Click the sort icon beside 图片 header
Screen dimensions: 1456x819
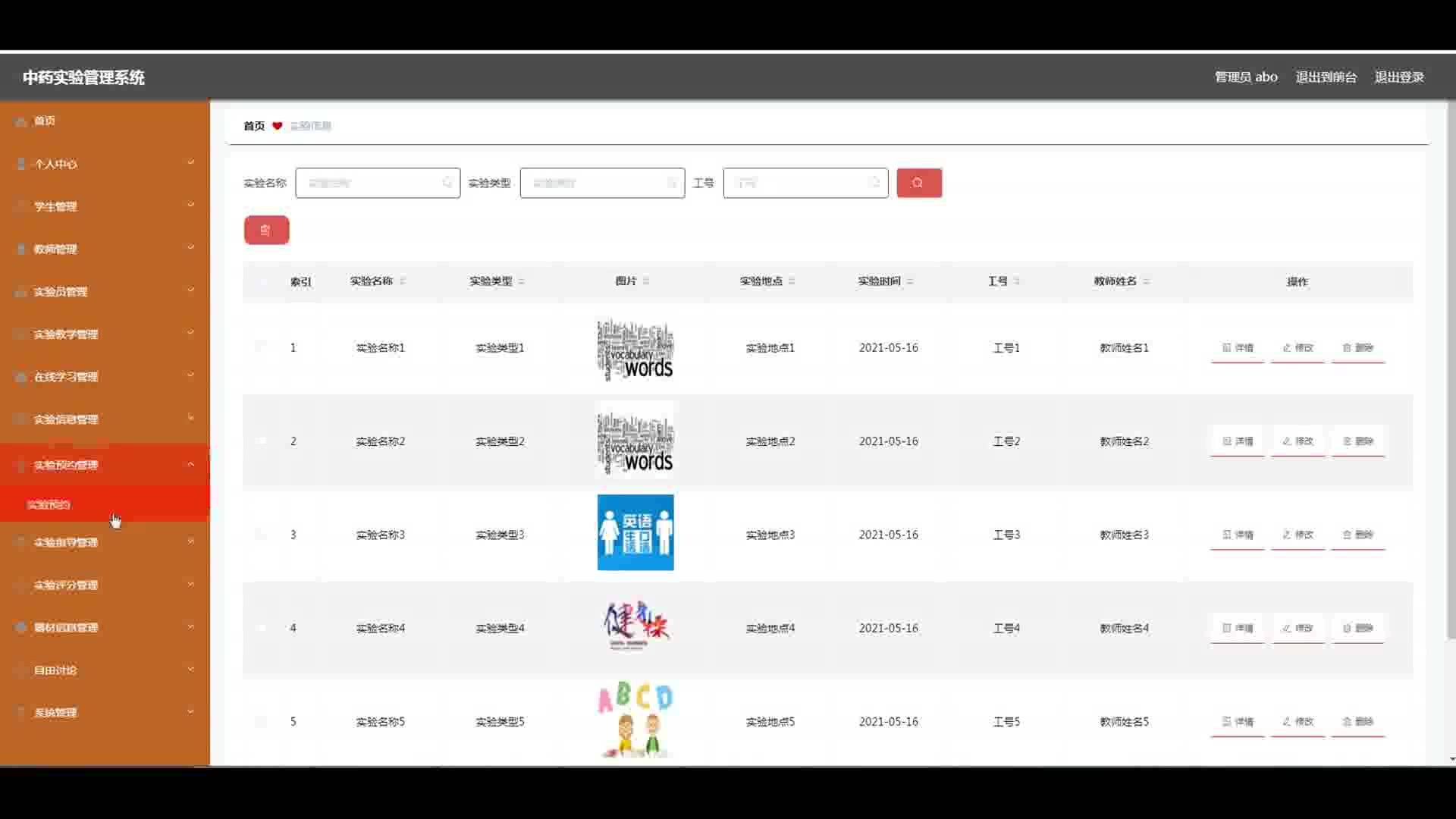646,281
